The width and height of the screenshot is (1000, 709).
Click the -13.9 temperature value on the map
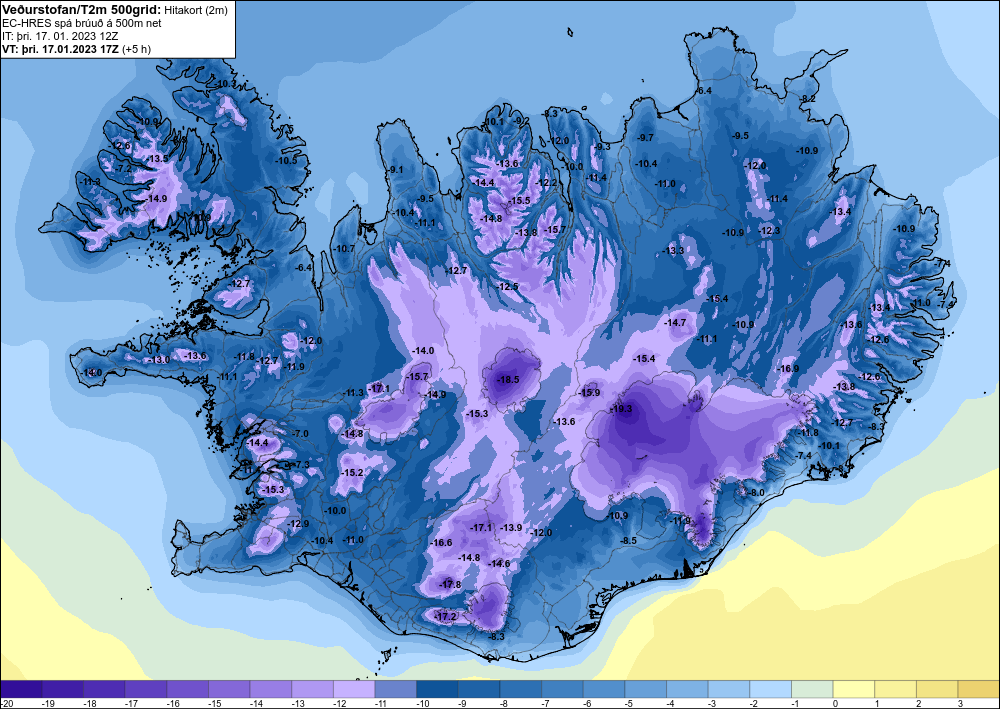point(511,527)
